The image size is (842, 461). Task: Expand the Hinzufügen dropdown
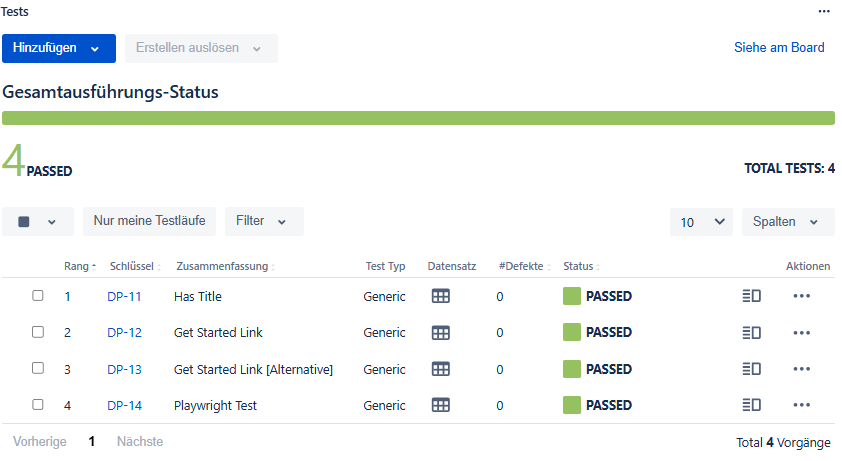(58, 48)
